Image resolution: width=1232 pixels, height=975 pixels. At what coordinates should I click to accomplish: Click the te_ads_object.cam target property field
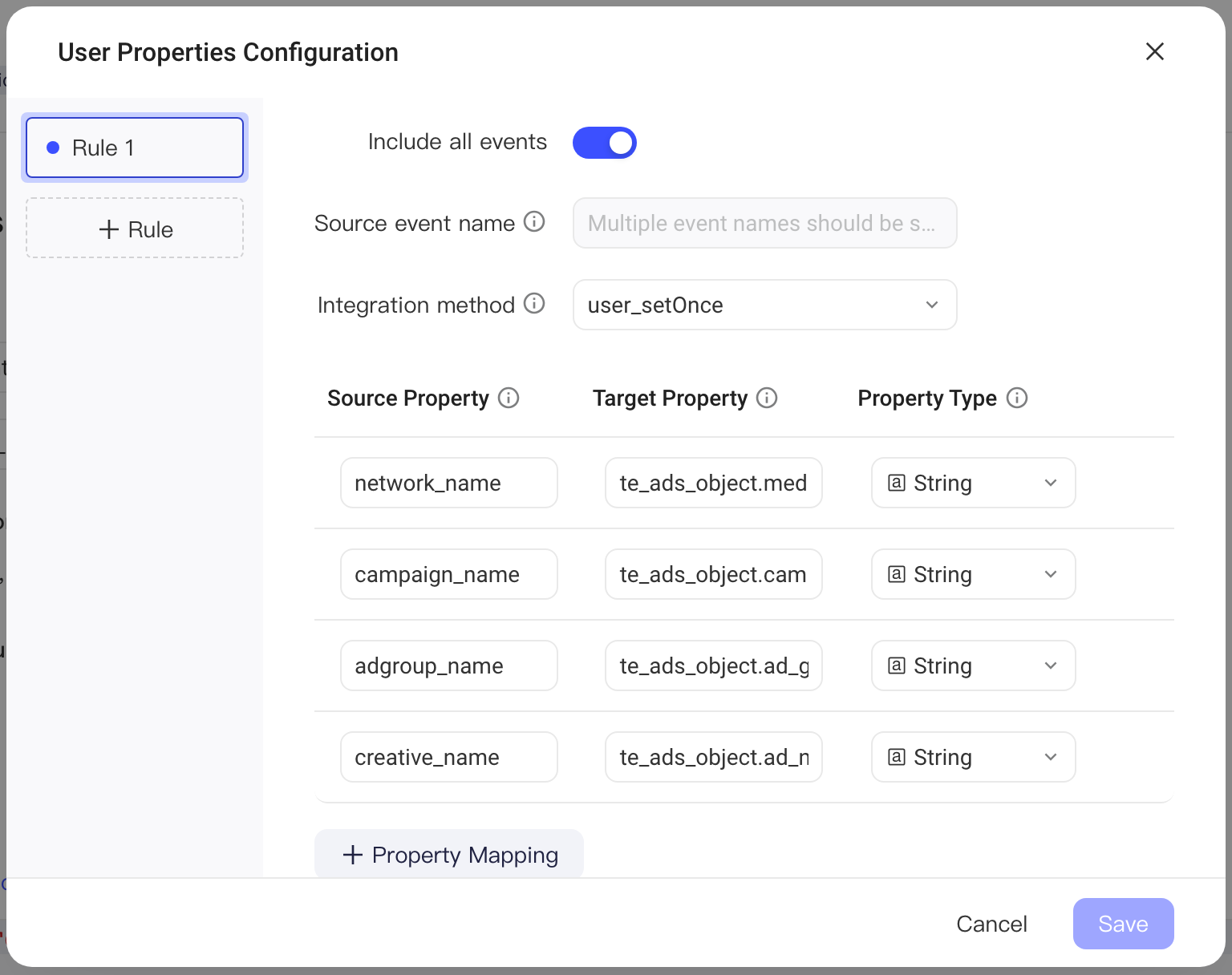(x=714, y=574)
